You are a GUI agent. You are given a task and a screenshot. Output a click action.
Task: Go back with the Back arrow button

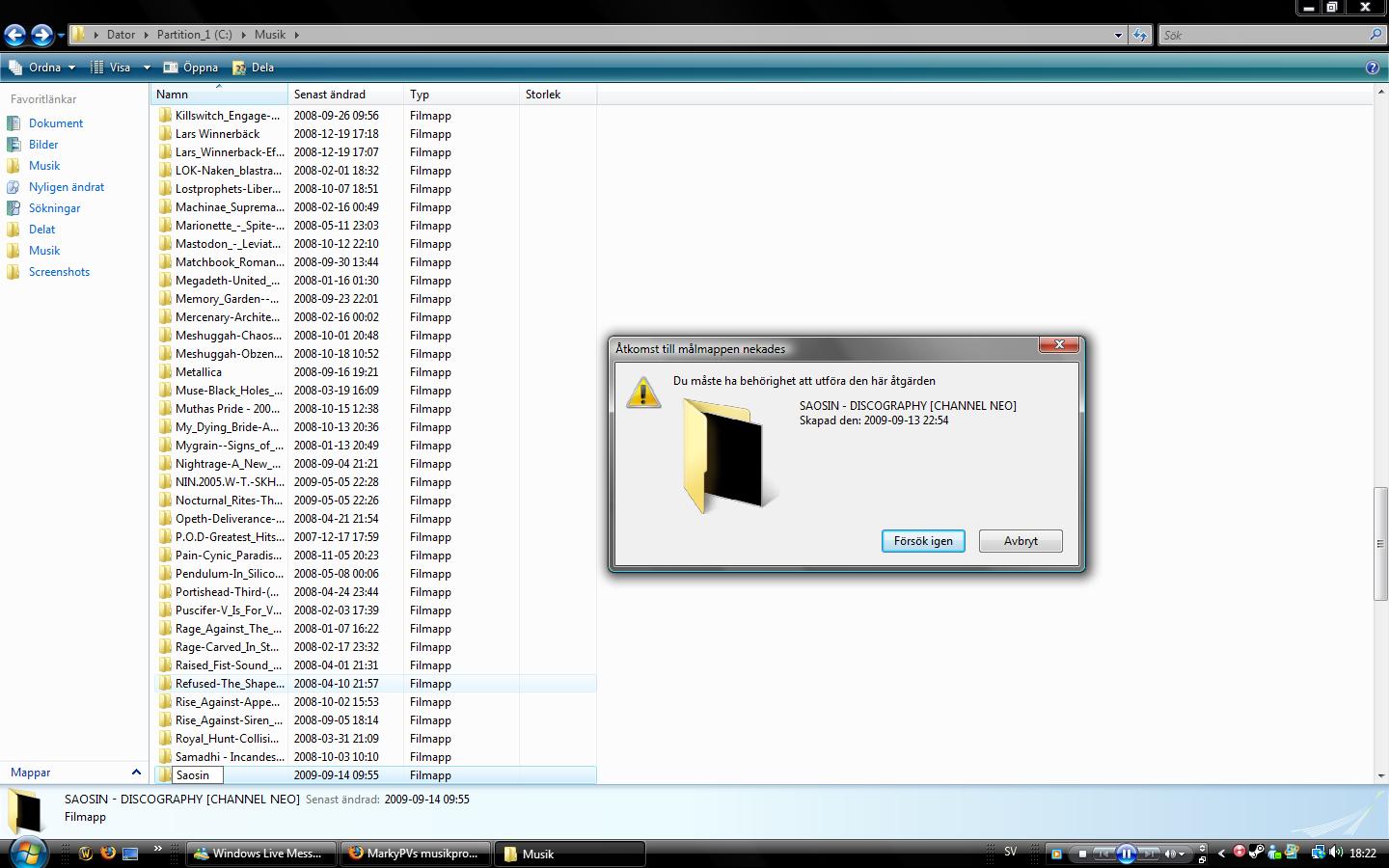(14, 36)
